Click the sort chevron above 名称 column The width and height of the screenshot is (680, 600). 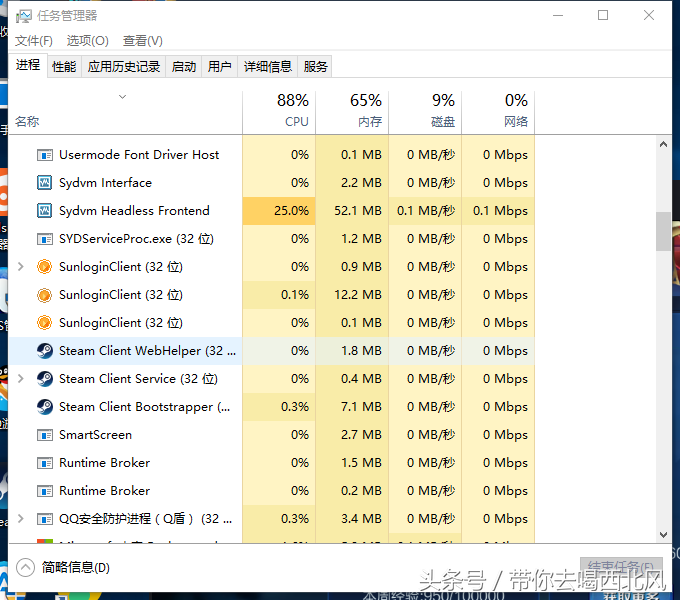[x=123, y=97]
